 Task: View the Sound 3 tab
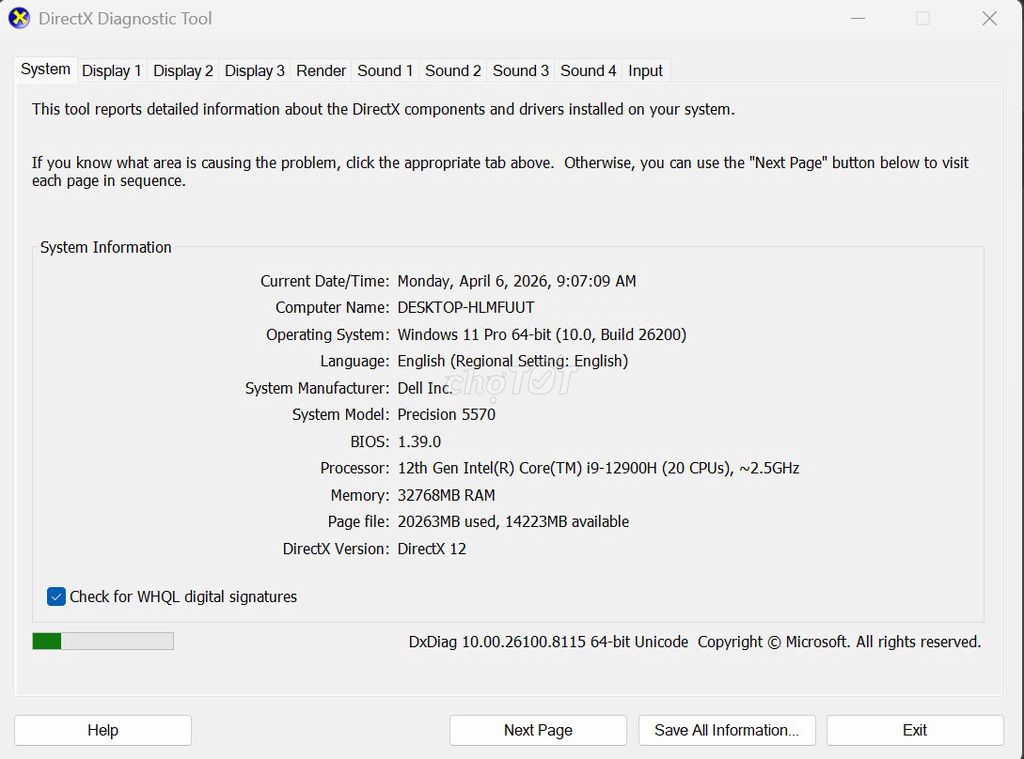tap(520, 70)
